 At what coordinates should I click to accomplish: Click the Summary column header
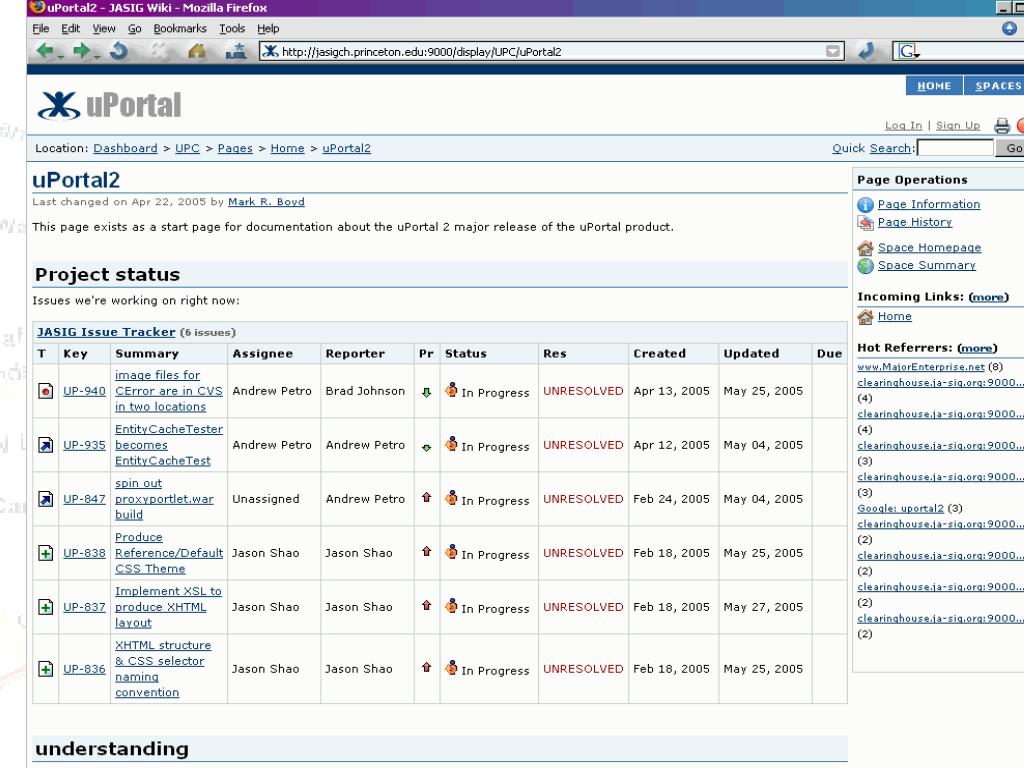tap(147, 353)
